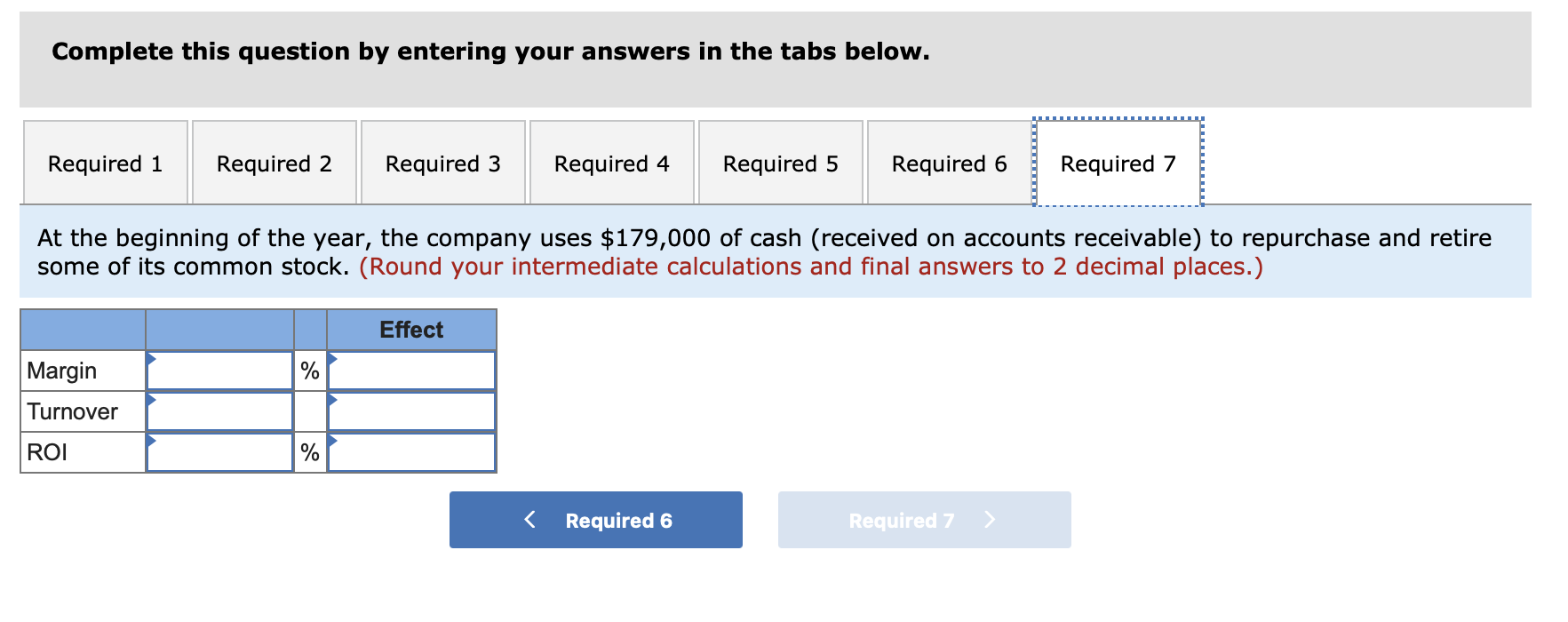Click the Required 7 next button
The image size is (1568, 622).
(924, 520)
